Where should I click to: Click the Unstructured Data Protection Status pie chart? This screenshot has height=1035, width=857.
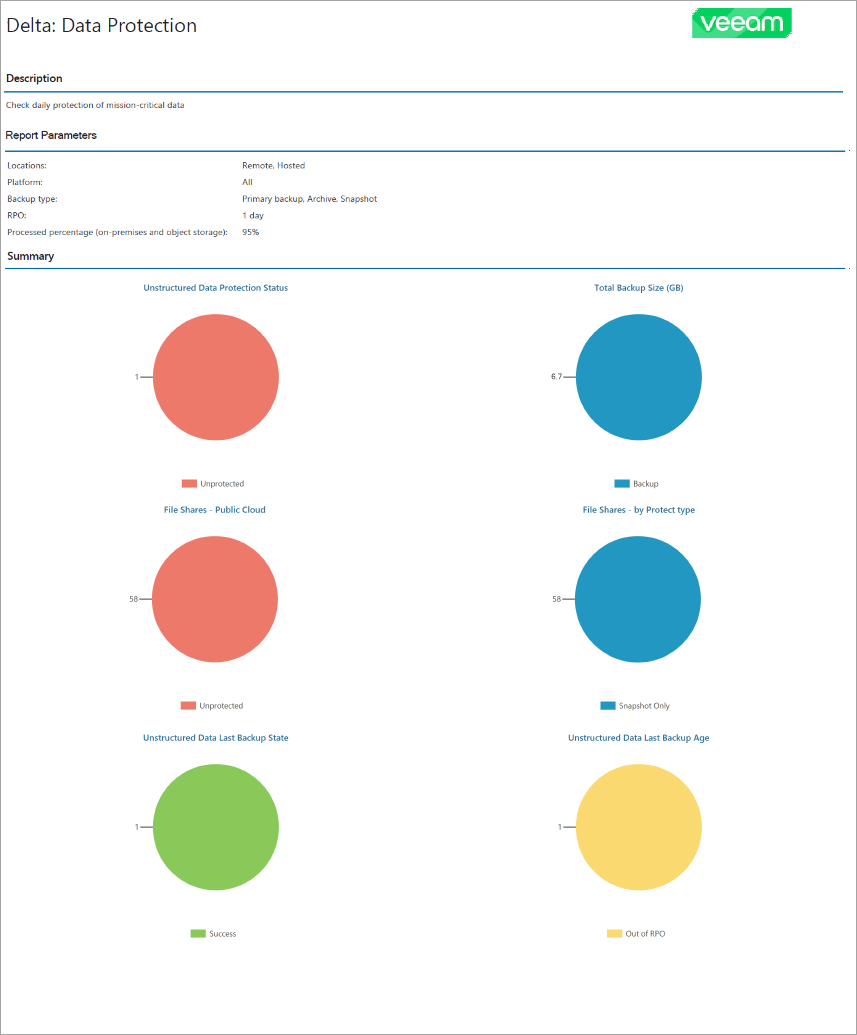pyautogui.click(x=216, y=377)
